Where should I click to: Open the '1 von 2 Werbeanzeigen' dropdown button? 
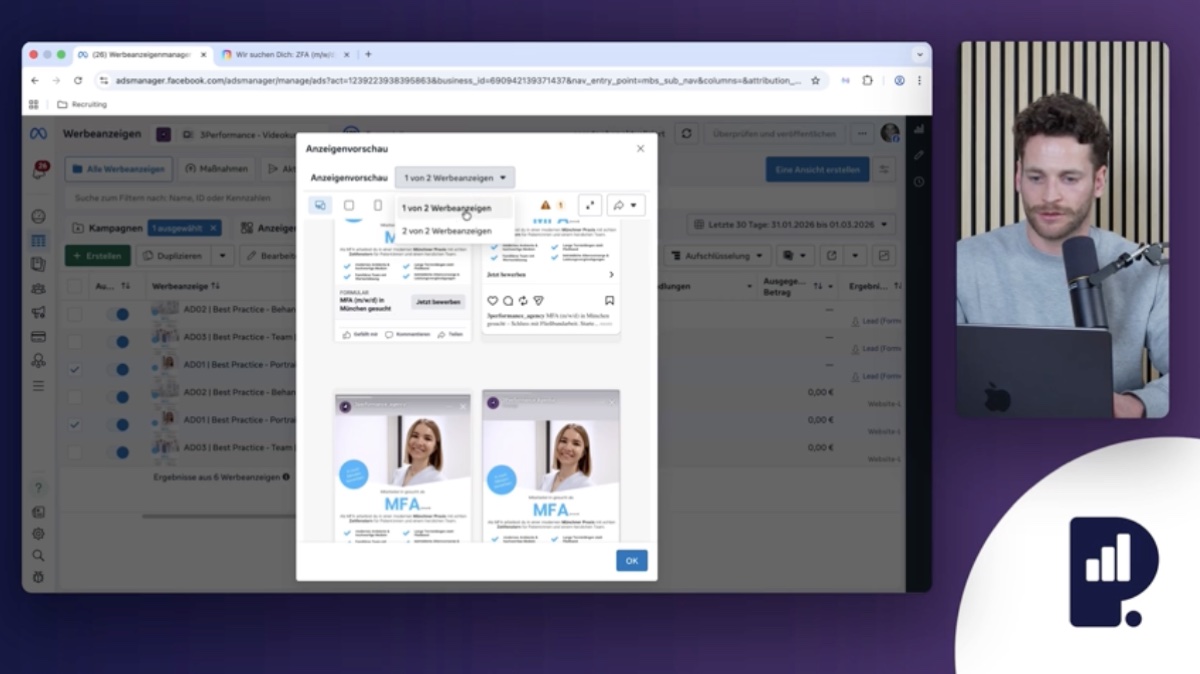455,178
